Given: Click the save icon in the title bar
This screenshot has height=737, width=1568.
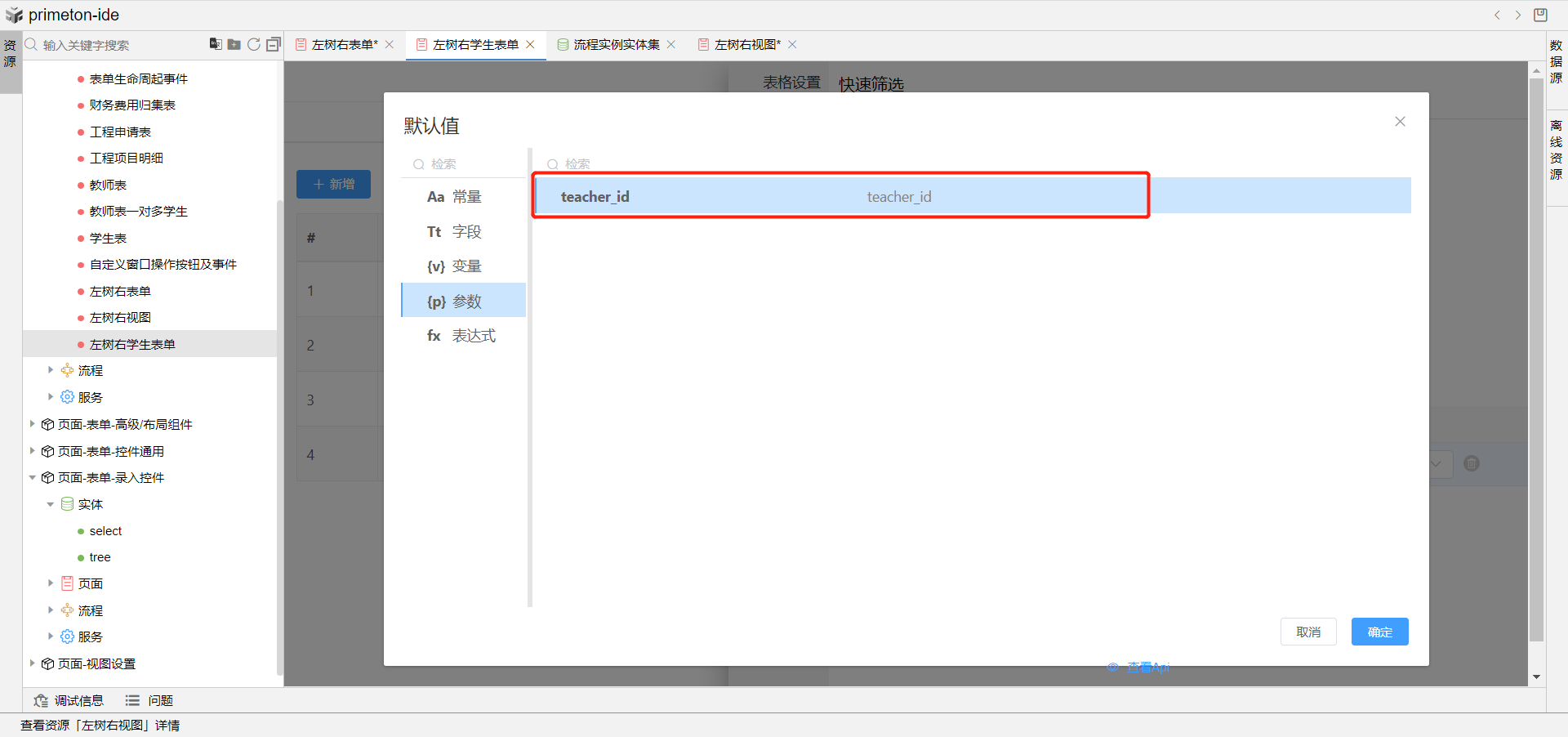Looking at the screenshot, I should [1541, 15].
